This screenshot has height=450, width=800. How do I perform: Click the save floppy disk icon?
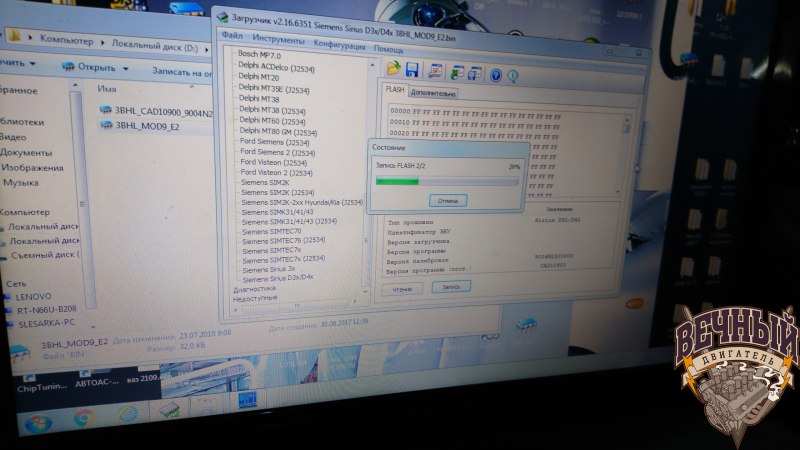pos(412,70)
